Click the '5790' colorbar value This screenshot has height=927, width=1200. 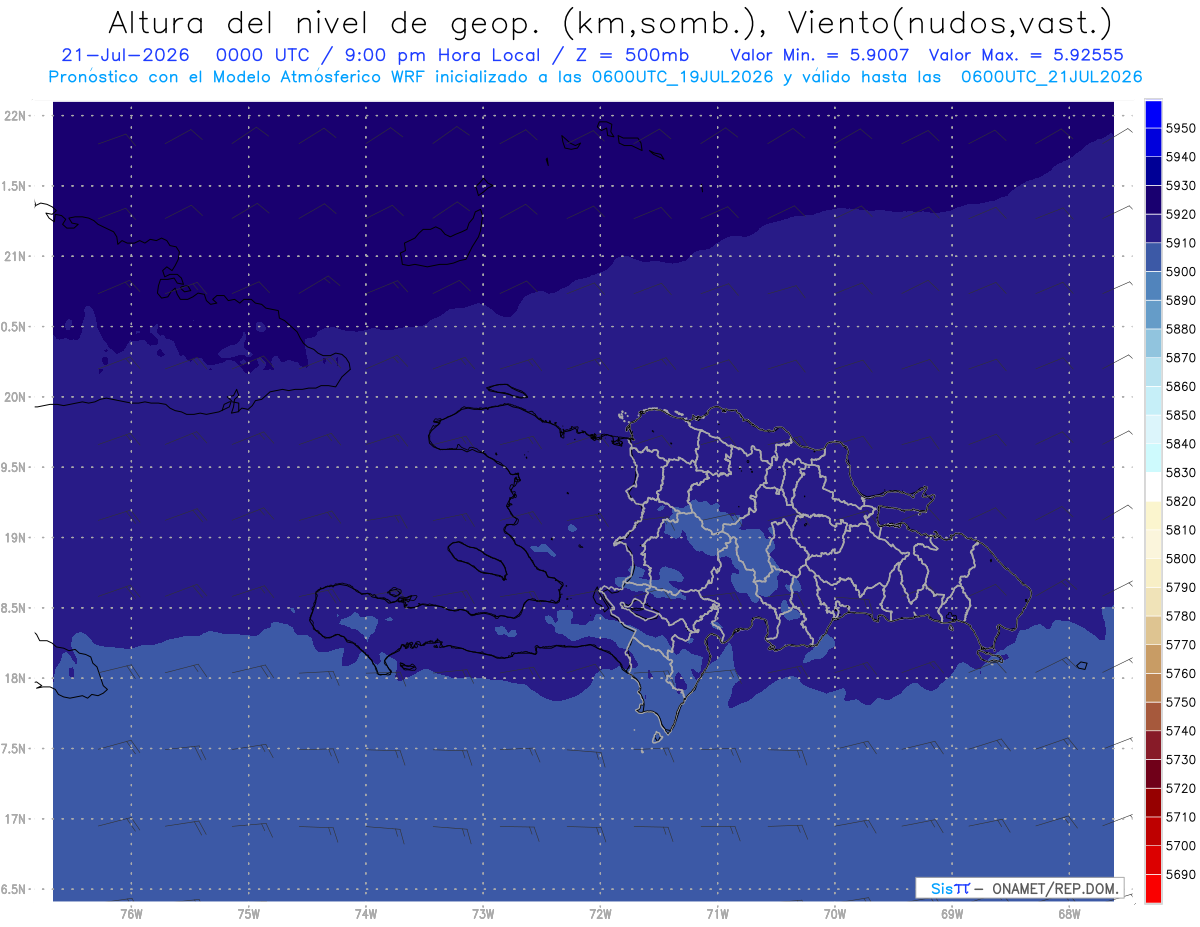[1181, 587]
